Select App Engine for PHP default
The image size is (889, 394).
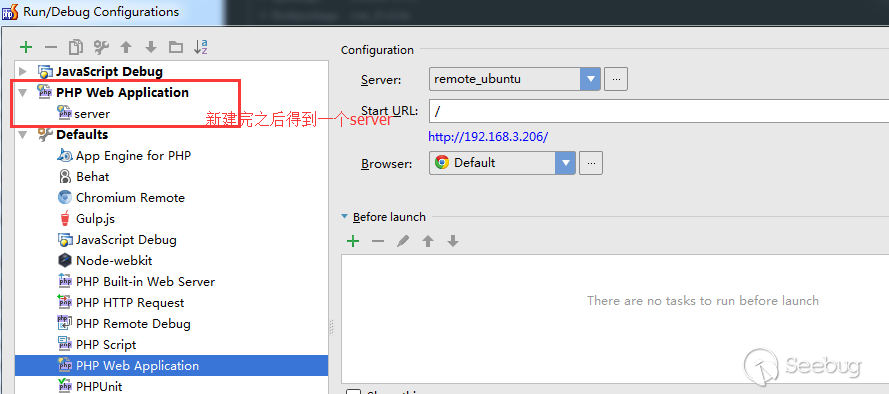click(125, 155)
